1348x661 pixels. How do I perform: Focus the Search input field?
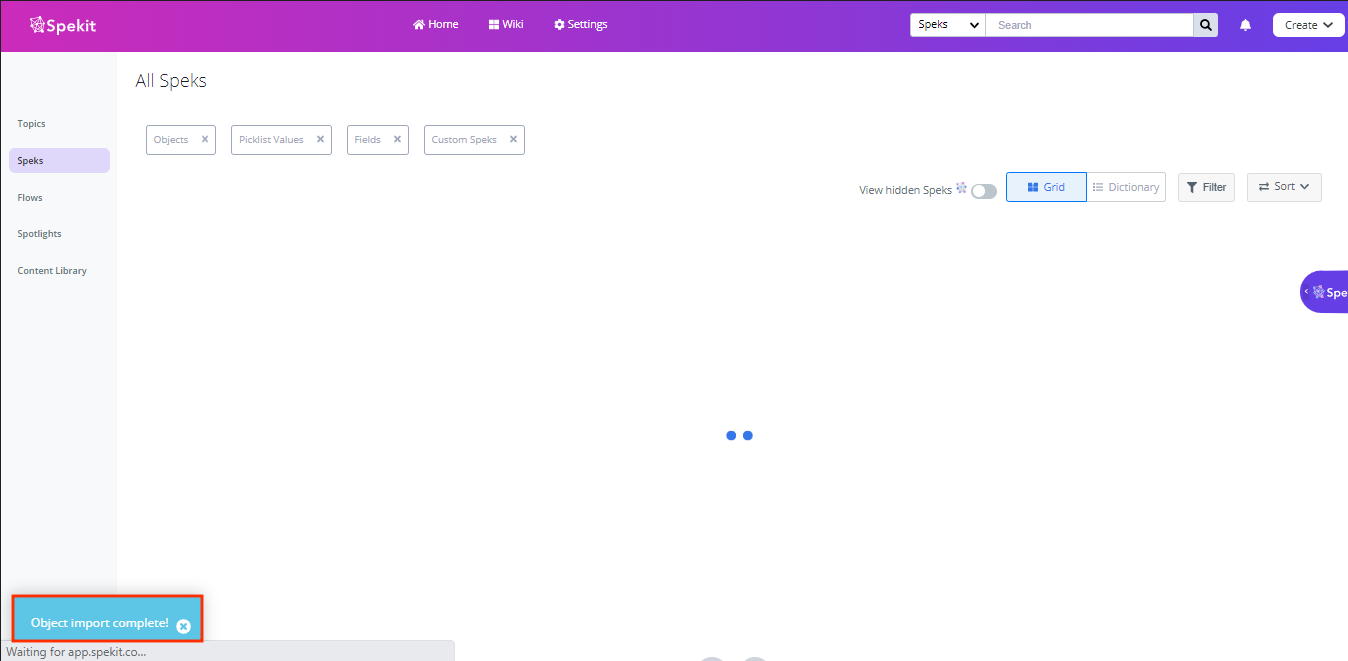point(1089,25)
